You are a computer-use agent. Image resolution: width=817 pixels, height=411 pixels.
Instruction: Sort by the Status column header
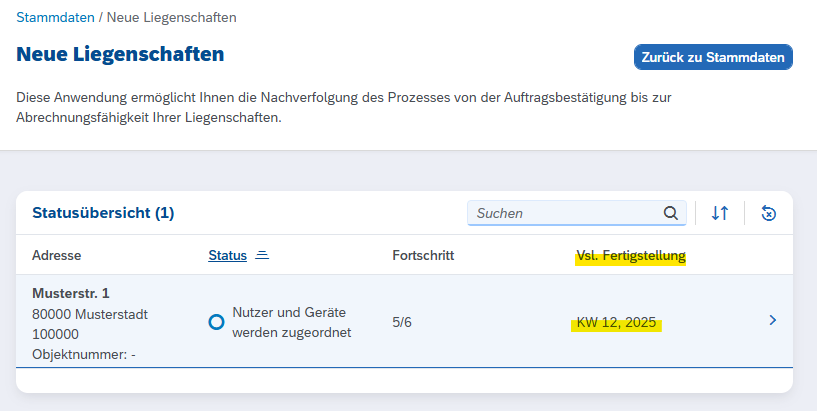pos(227,255)
